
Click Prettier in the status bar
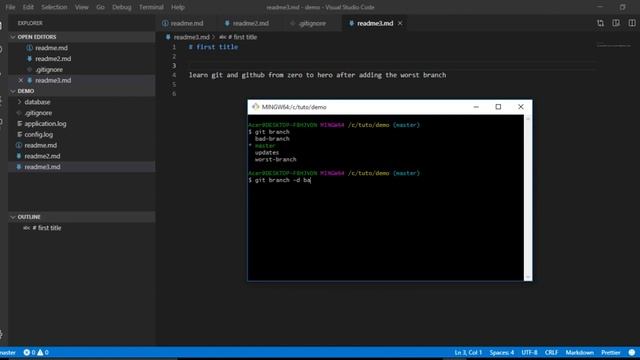611,352
